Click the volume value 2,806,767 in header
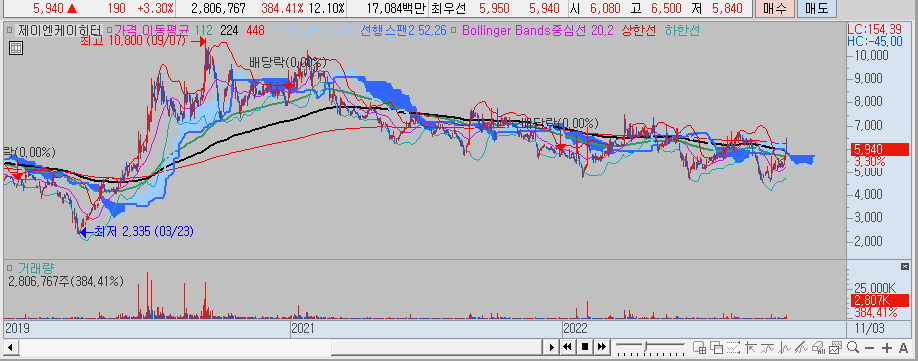 218,8
